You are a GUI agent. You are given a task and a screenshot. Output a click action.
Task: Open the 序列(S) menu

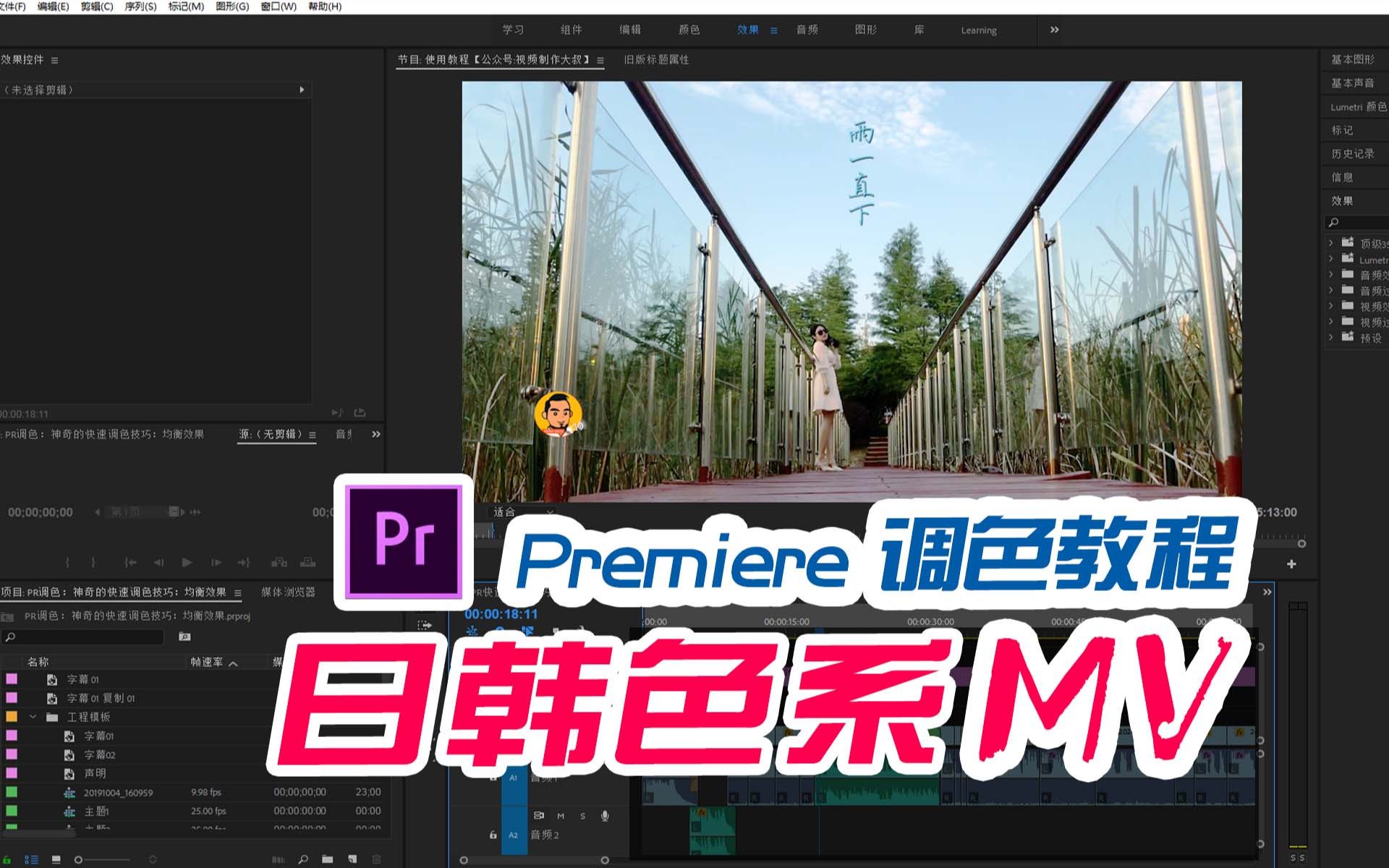coord(140,7)
